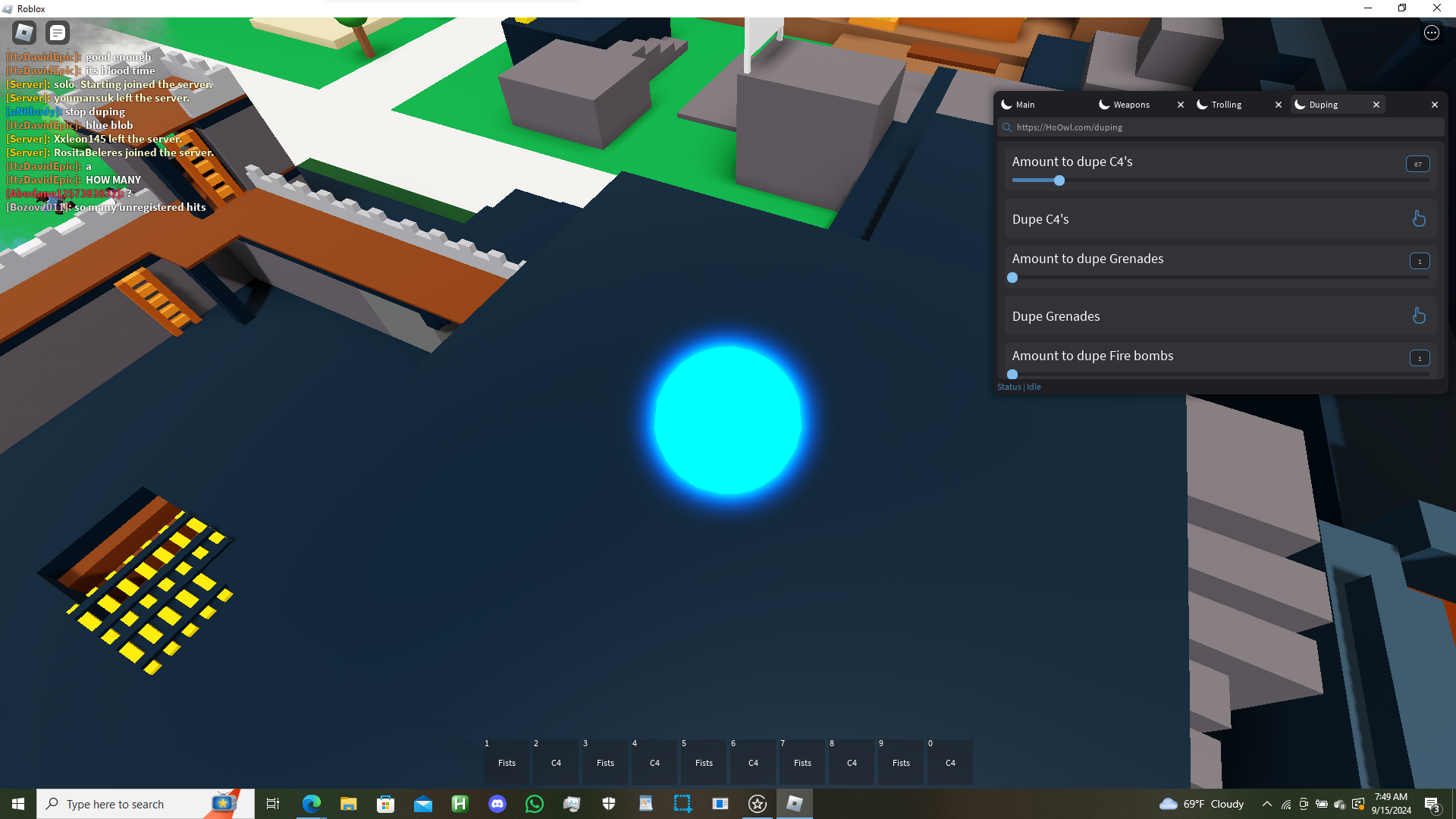
Task: Click the Roblox taskbar icon
Action: [x=795, y=804]
